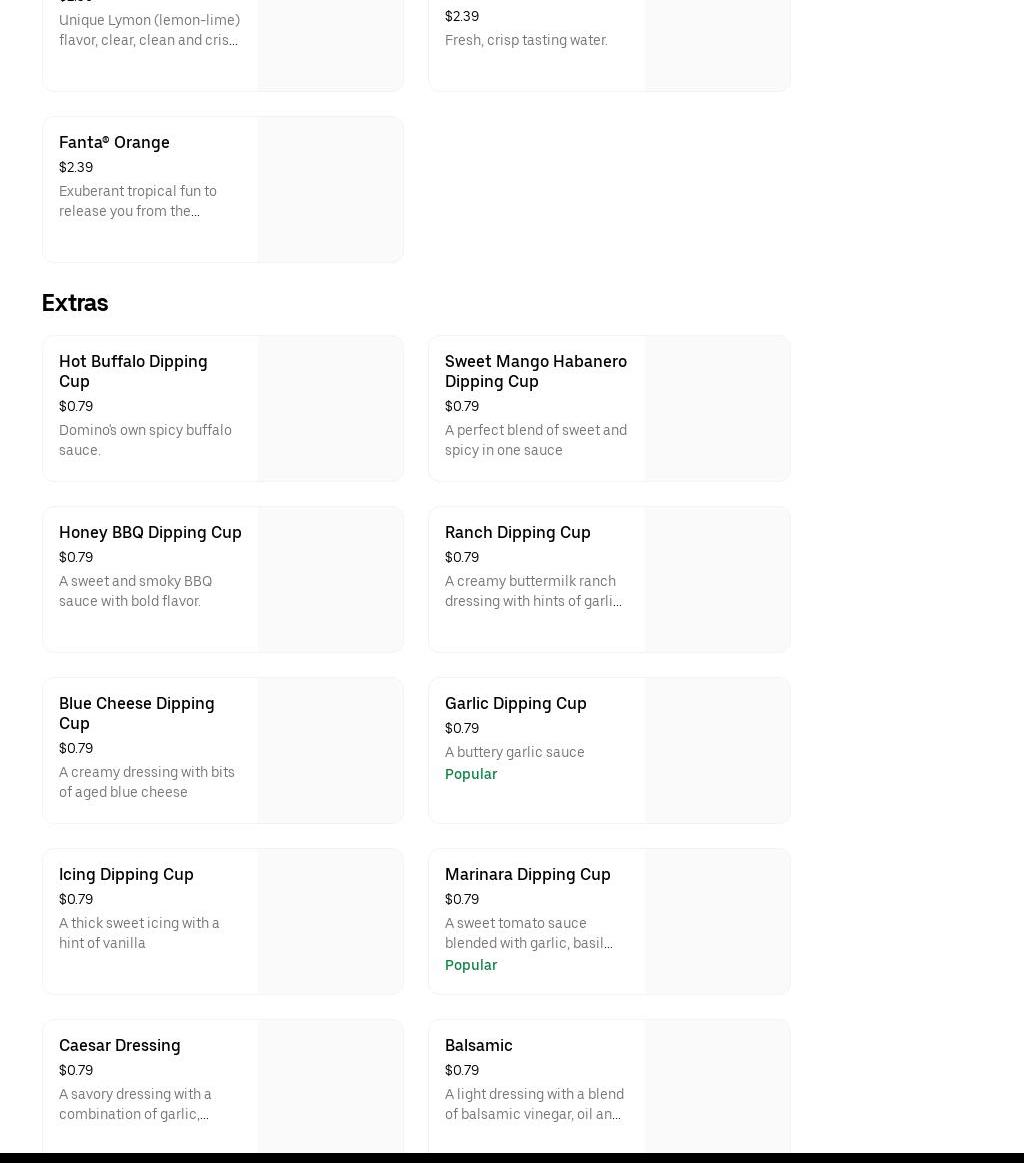
Task: Open Blue Cheese Dipping Cup
Action: pyautogui.click(x=223, y=751)
